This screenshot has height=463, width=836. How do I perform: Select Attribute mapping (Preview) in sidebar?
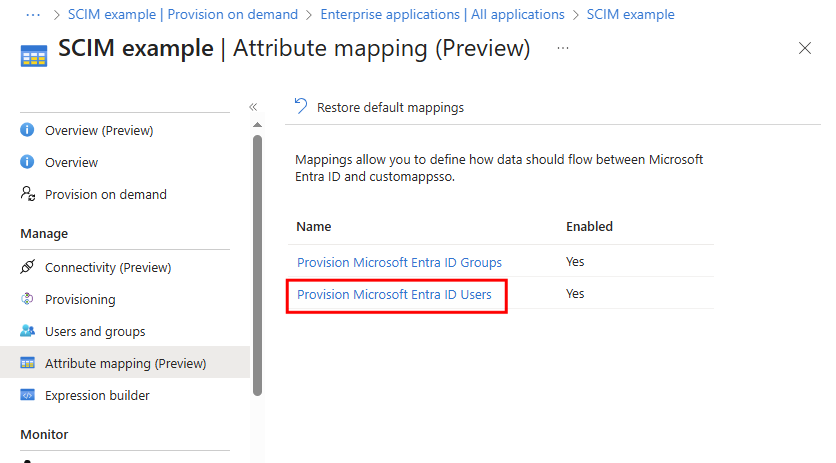tap(125, 364)
